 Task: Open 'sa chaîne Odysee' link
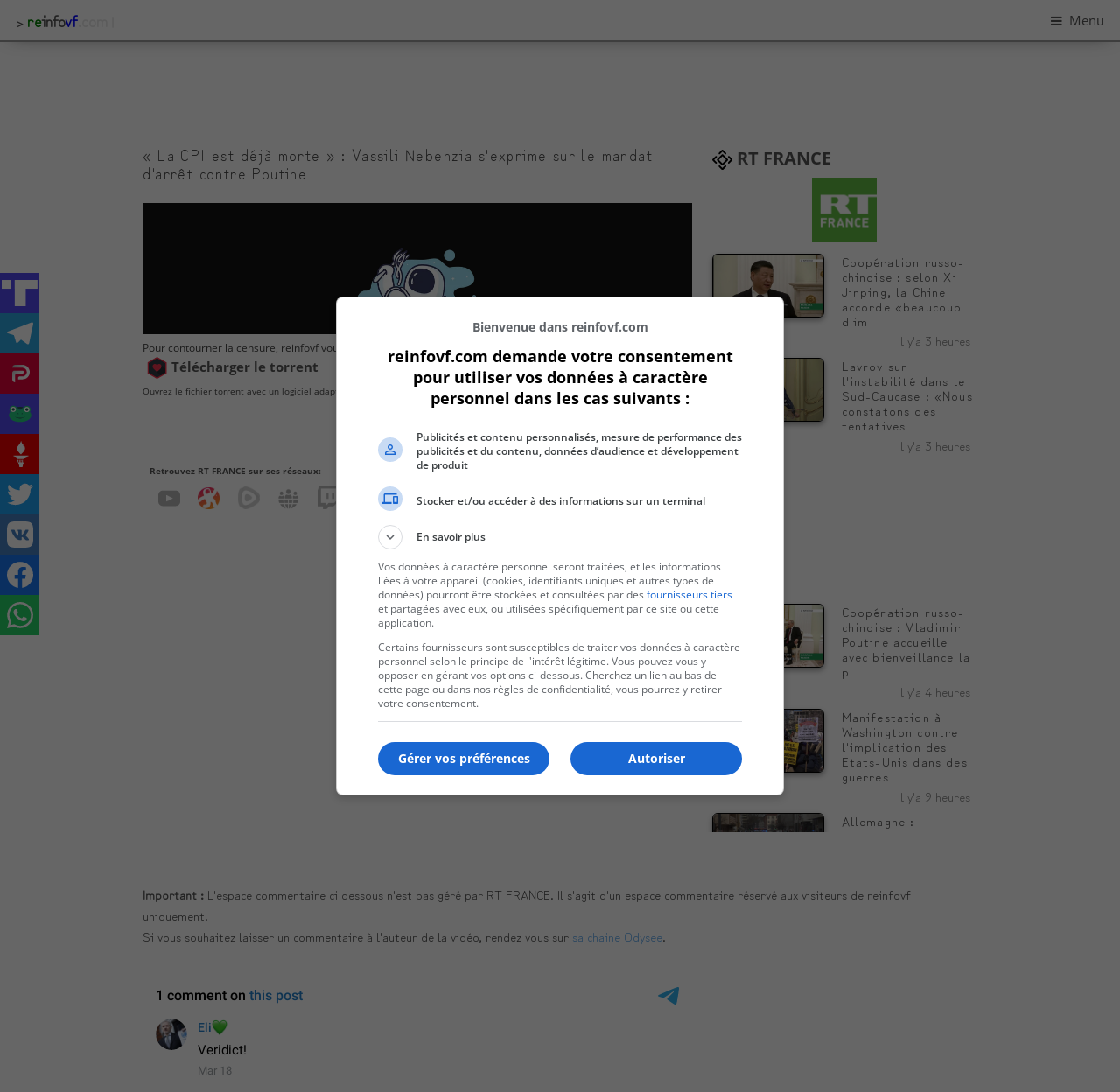coord(617,938)
